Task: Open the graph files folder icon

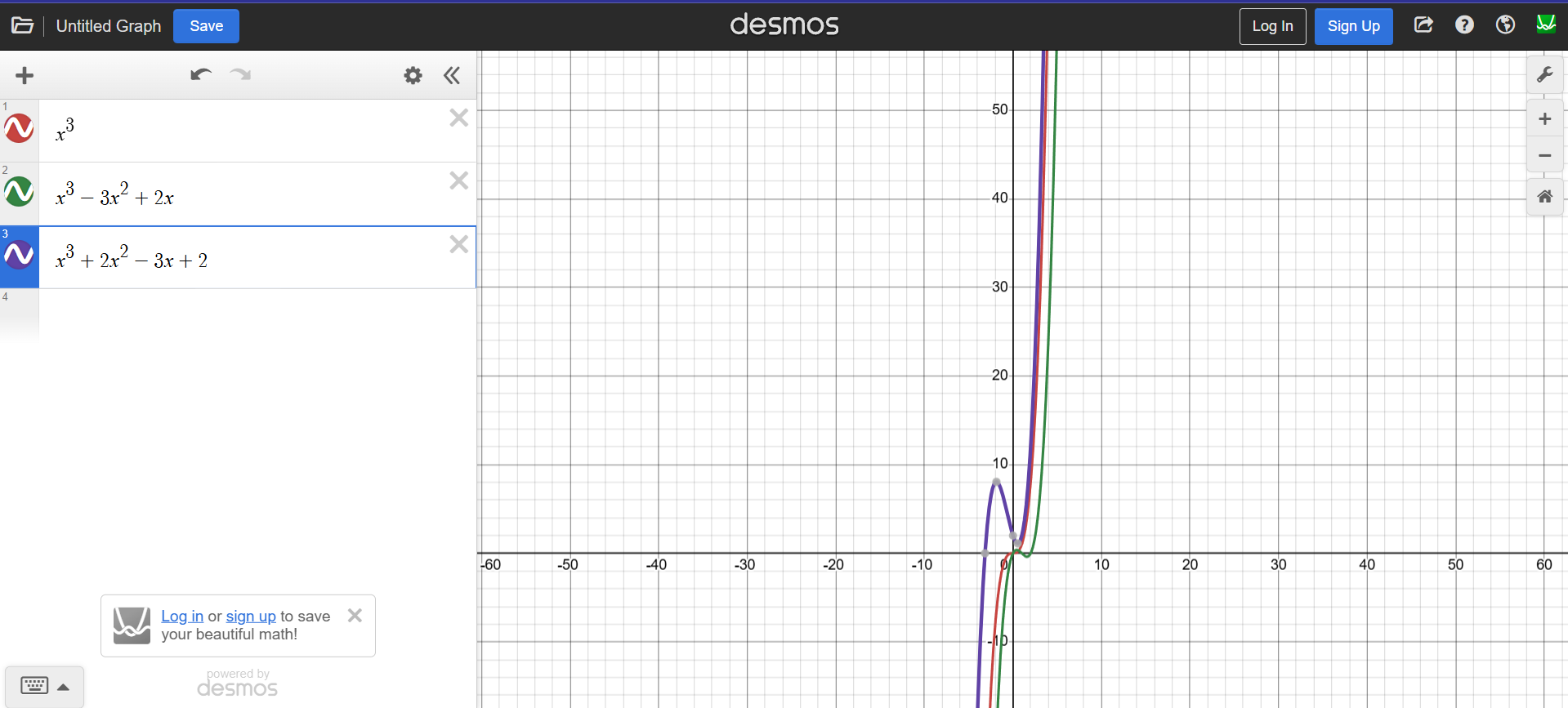Action: pyautogui.click(x=22, y=26)
